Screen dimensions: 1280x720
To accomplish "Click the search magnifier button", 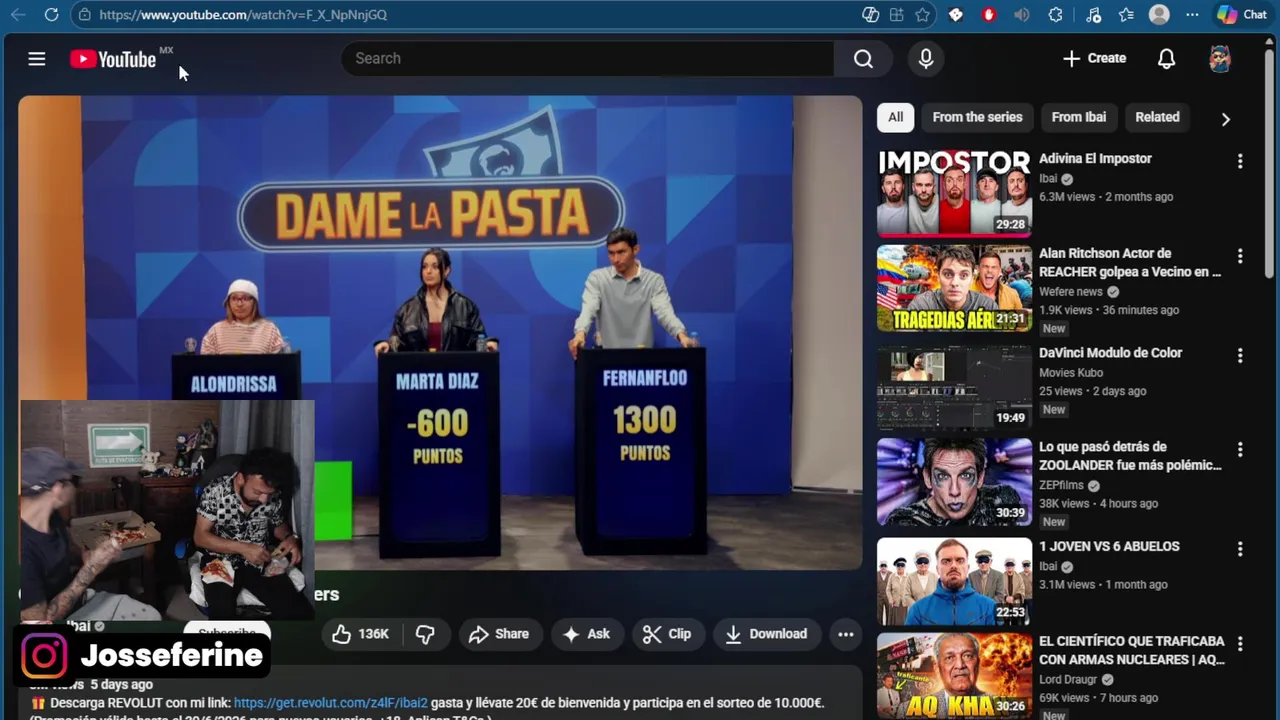I will [x=863, y=58].
